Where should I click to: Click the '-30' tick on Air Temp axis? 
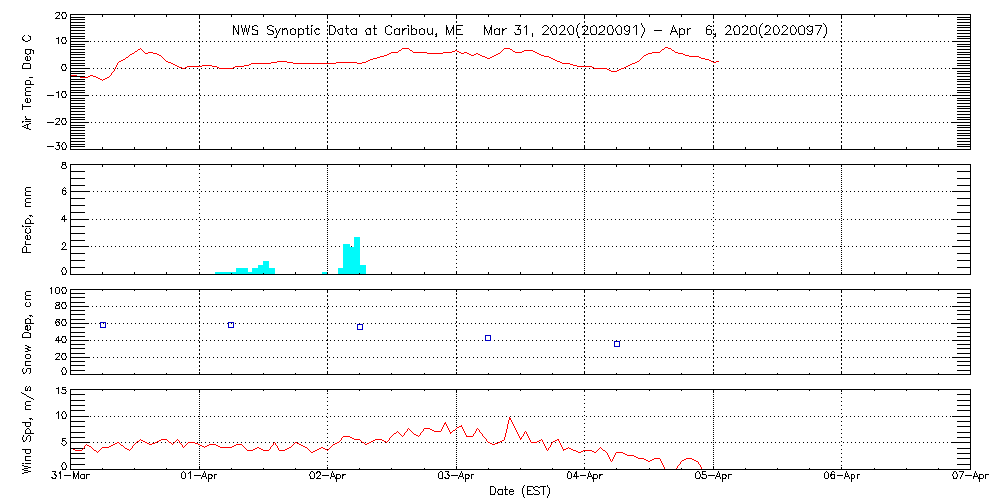click(55, 146)
